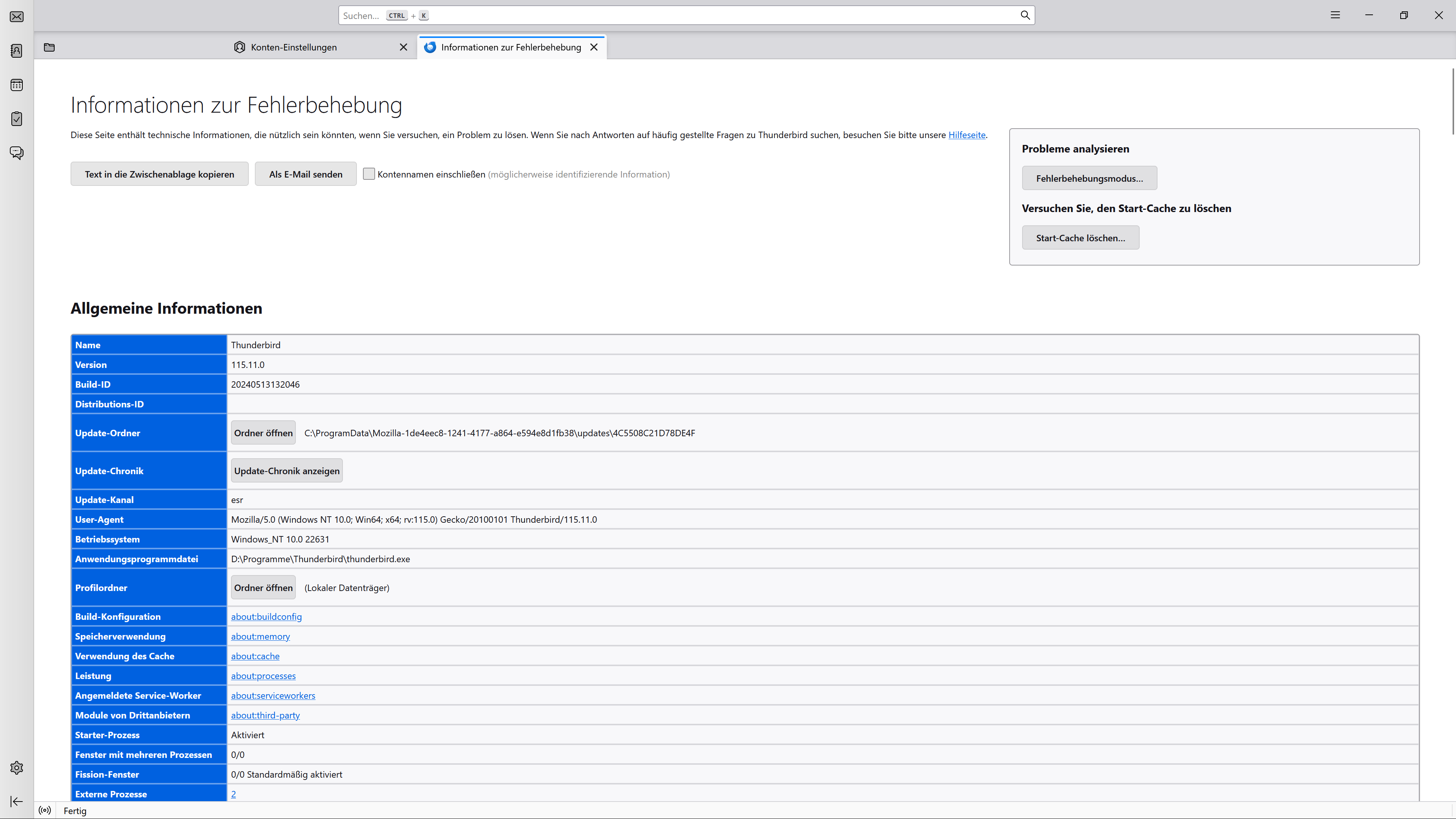This screenshot has height=819, width=1456.
Task: Click the folder mail tab icon
Action: pos(49,47)
